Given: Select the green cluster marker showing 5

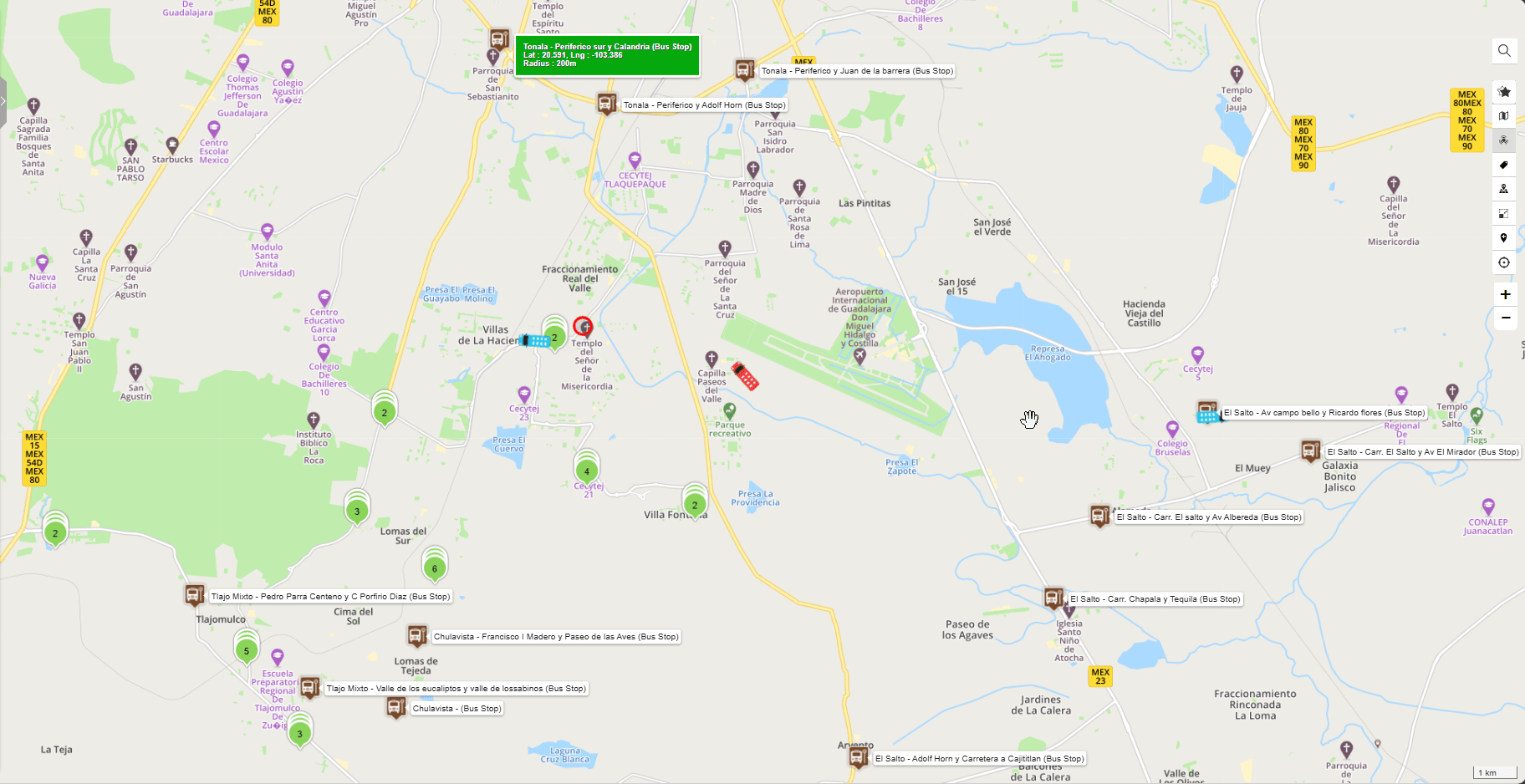Looking at the screenshot, I should [247, 648].
